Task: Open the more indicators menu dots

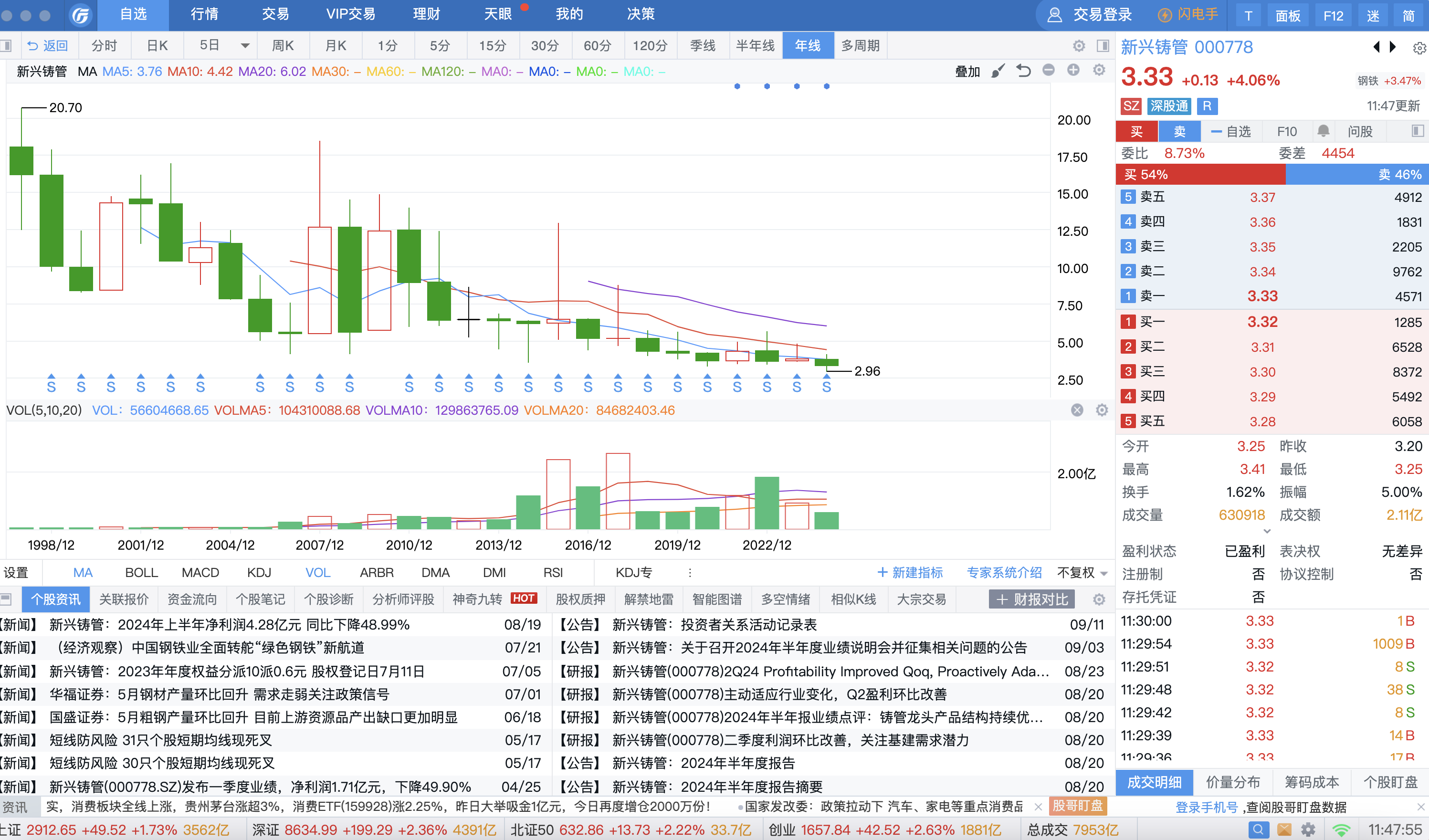Action: pyautogui.click(x=690, y=573)
